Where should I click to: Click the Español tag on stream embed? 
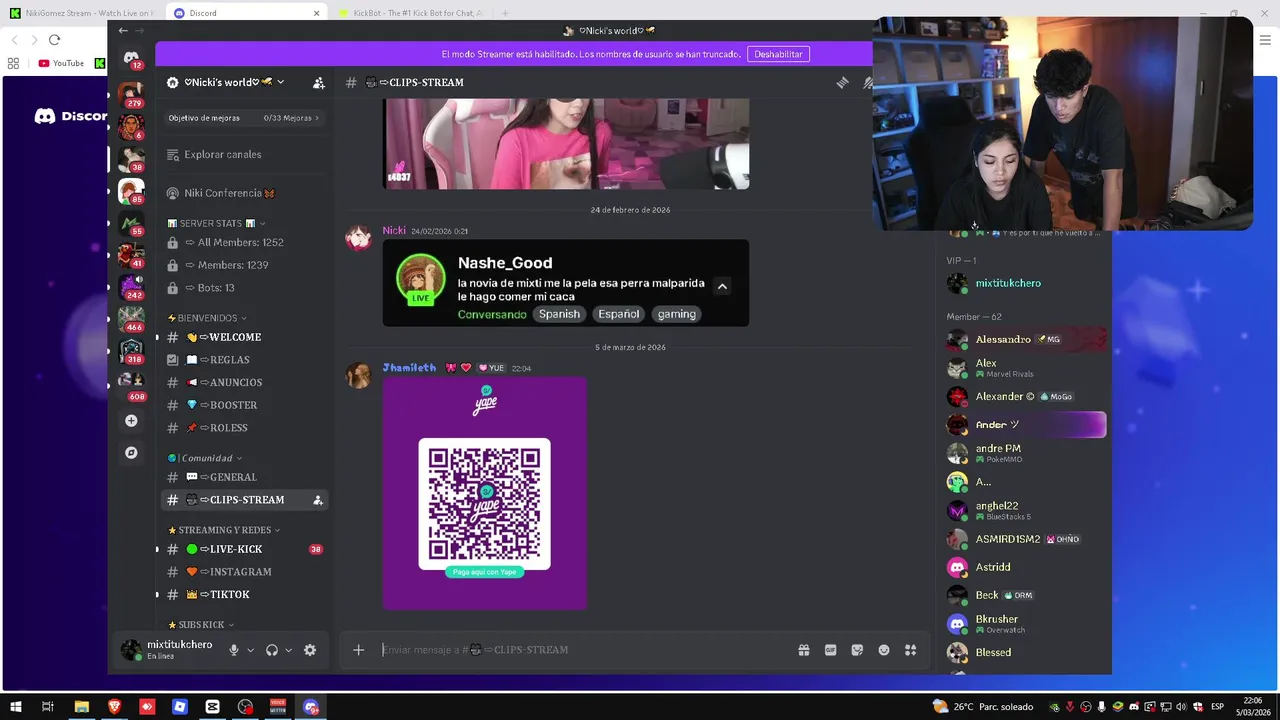click(618, 314)
